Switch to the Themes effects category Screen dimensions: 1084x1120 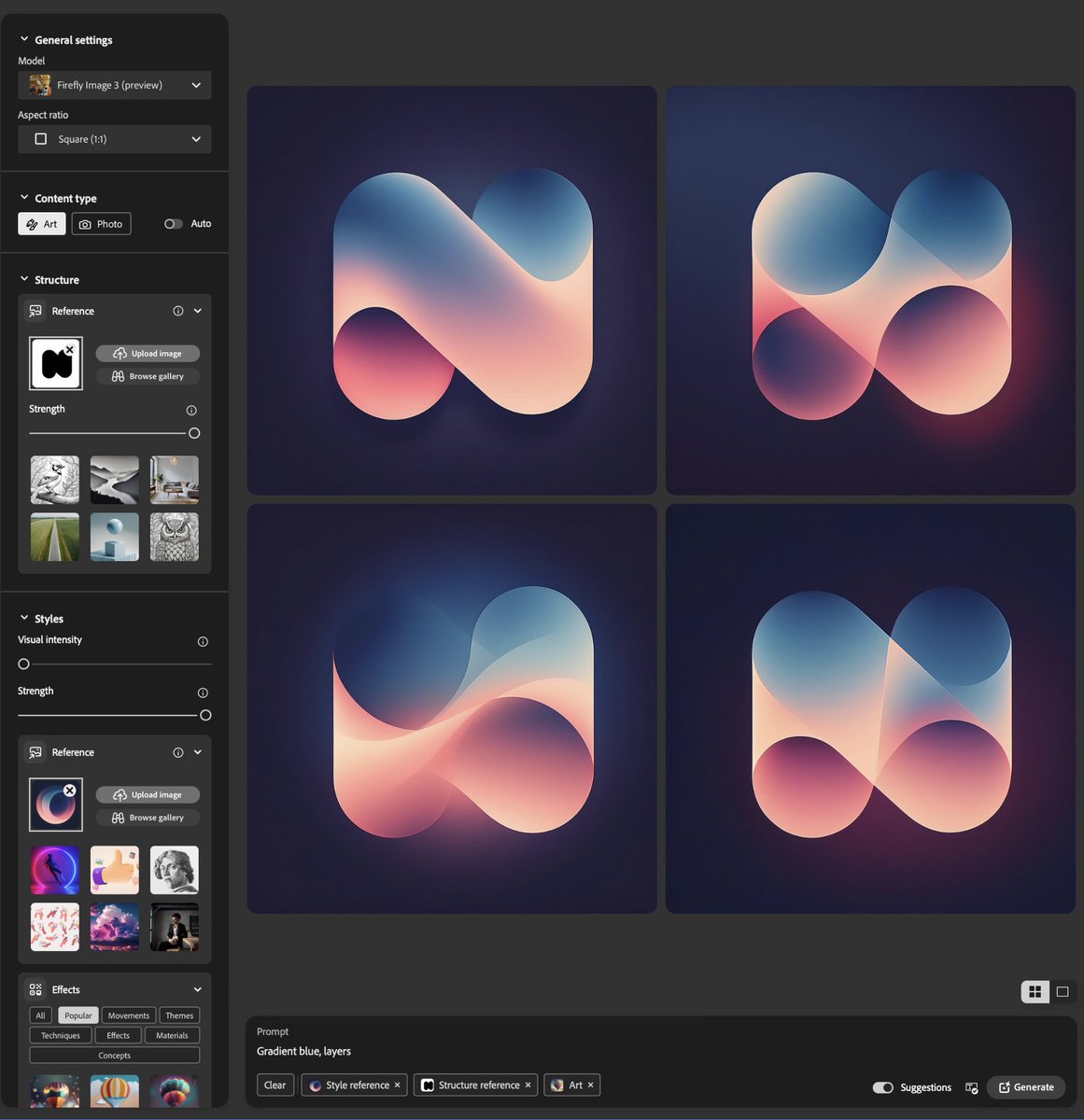click(x=178, y=1015)
